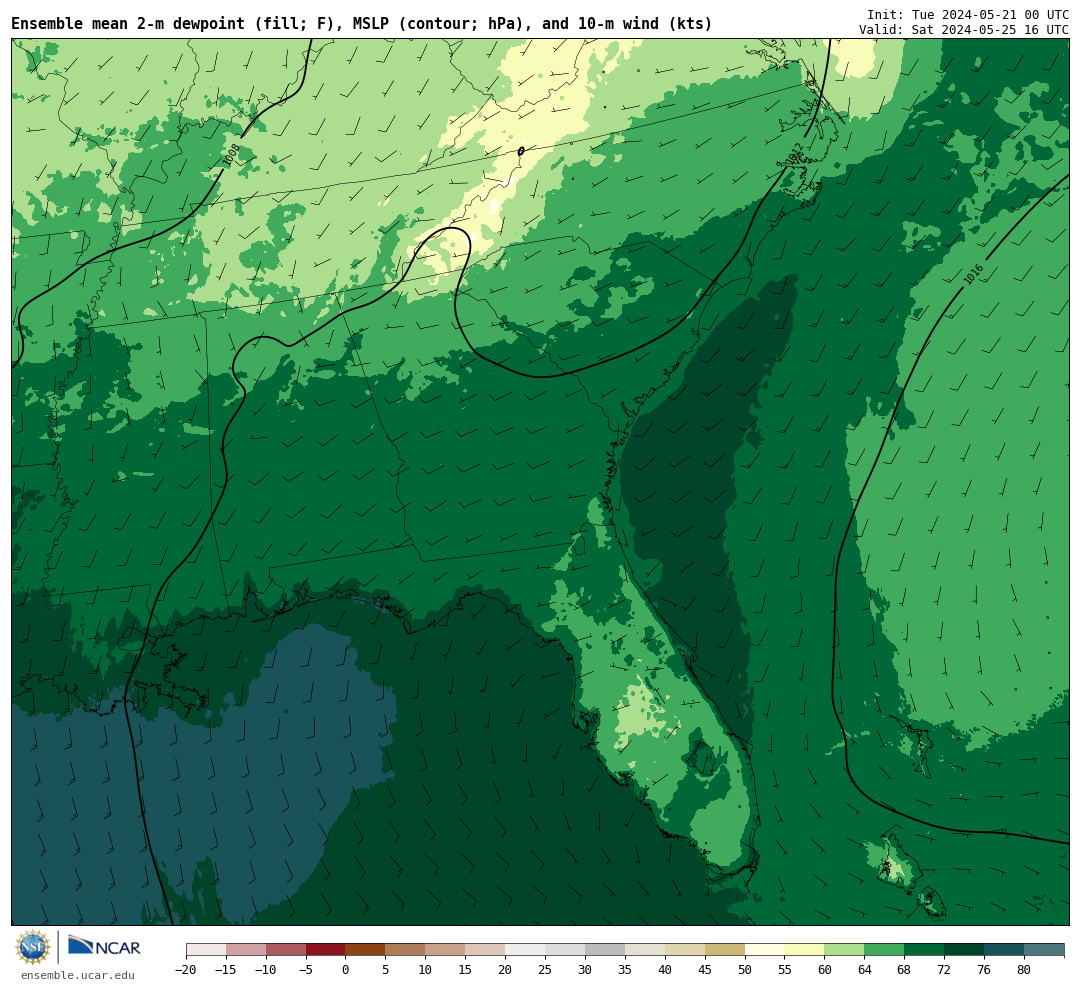Click the colorbar label '64'
1080x988 pixels.
[864, 969]
